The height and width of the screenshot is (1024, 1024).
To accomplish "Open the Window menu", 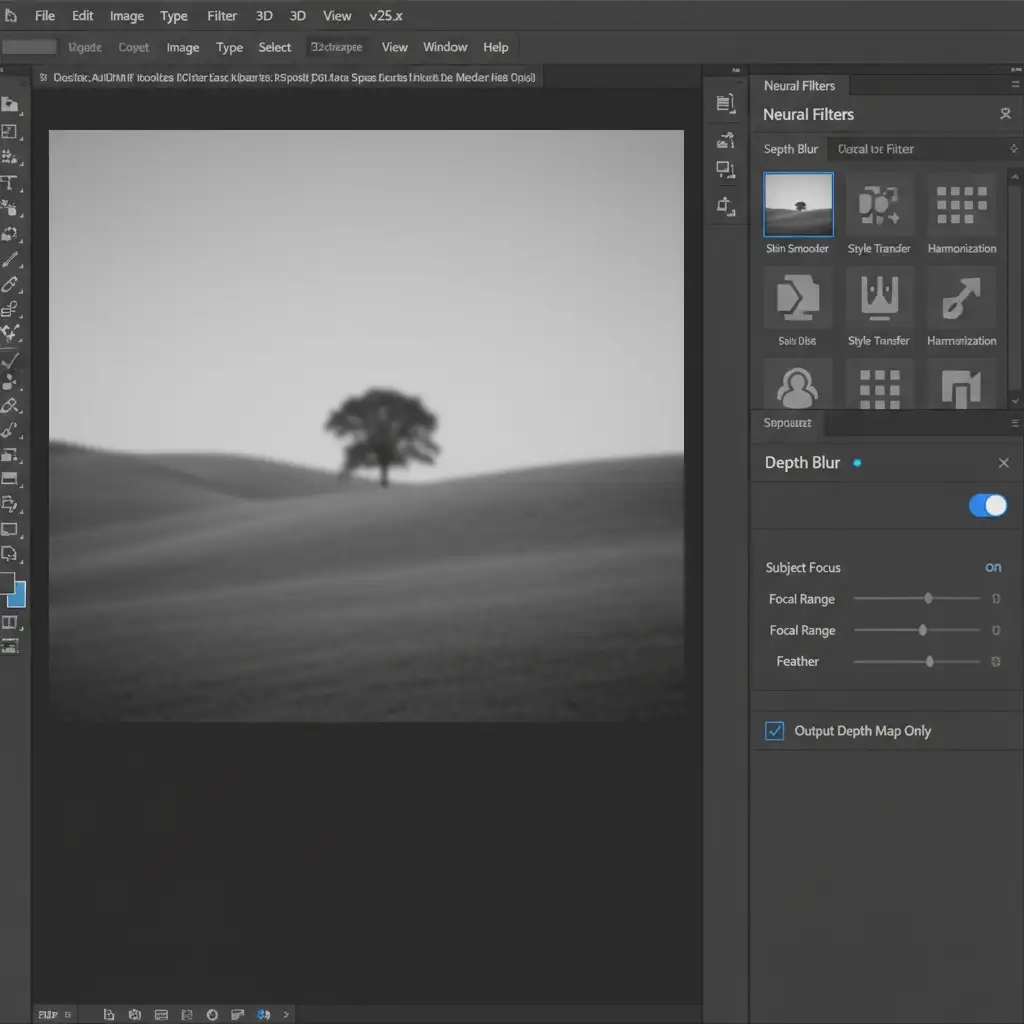I will pos(445,47).
